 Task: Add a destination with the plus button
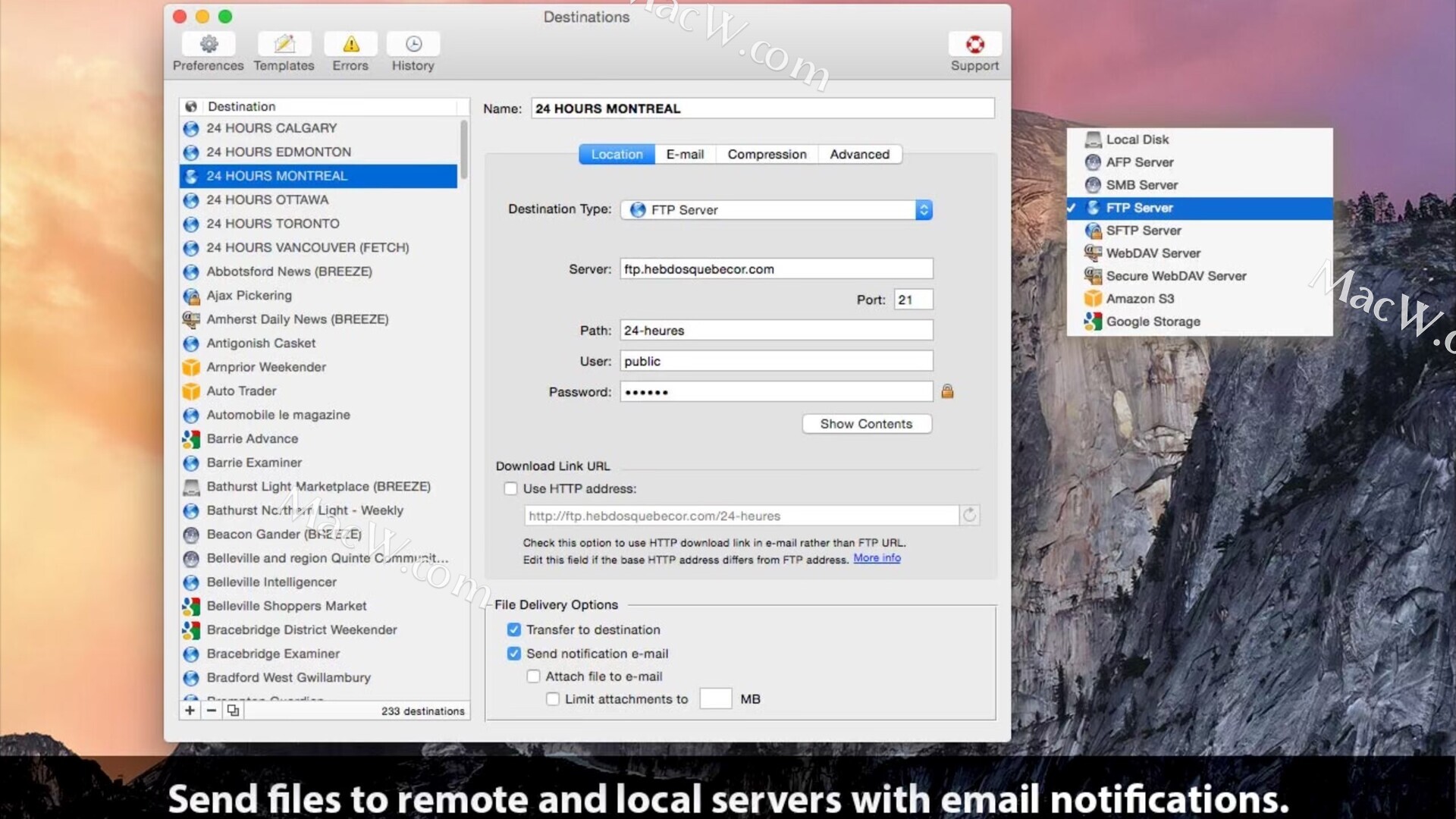pos(190,711)
